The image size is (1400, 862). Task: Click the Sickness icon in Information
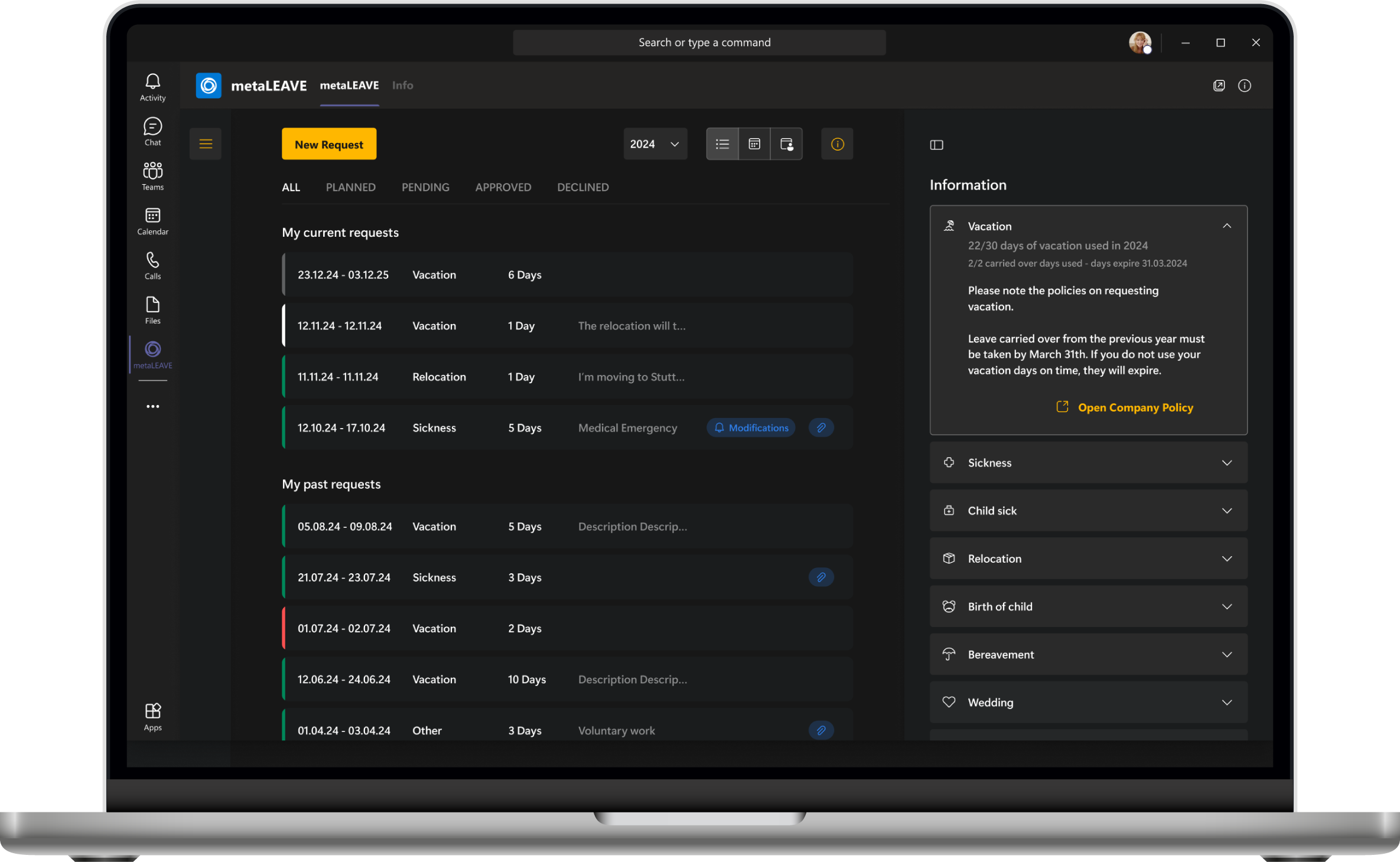(x=949, y=462)
